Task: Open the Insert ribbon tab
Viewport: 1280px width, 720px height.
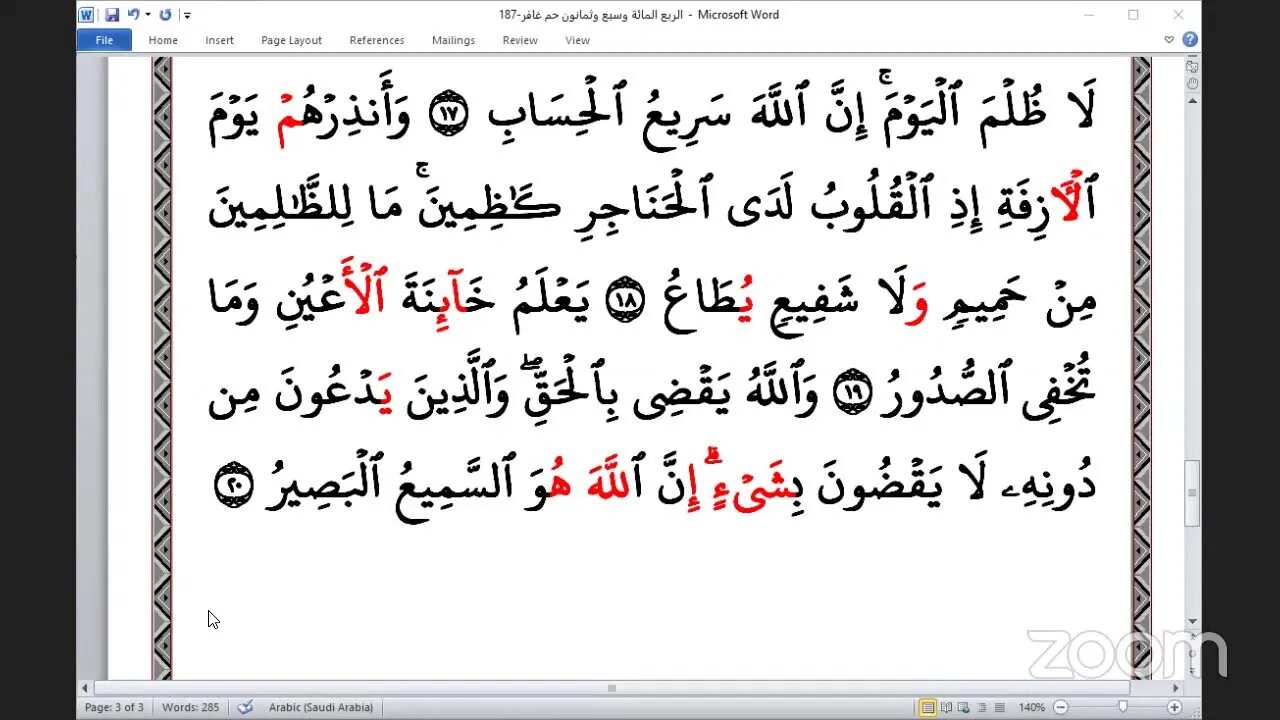Action: 219,40
